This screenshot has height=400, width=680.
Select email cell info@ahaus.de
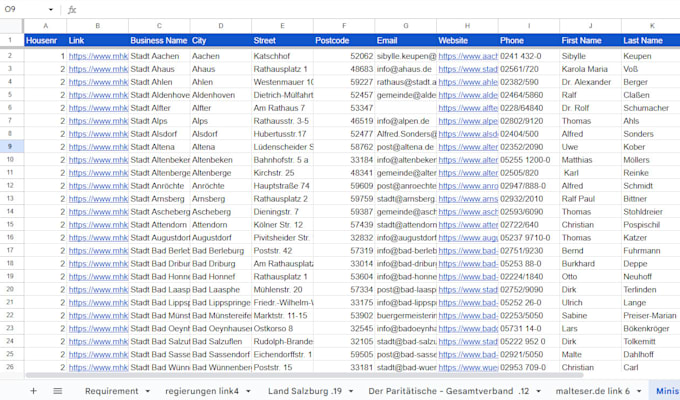coord(406,69)
